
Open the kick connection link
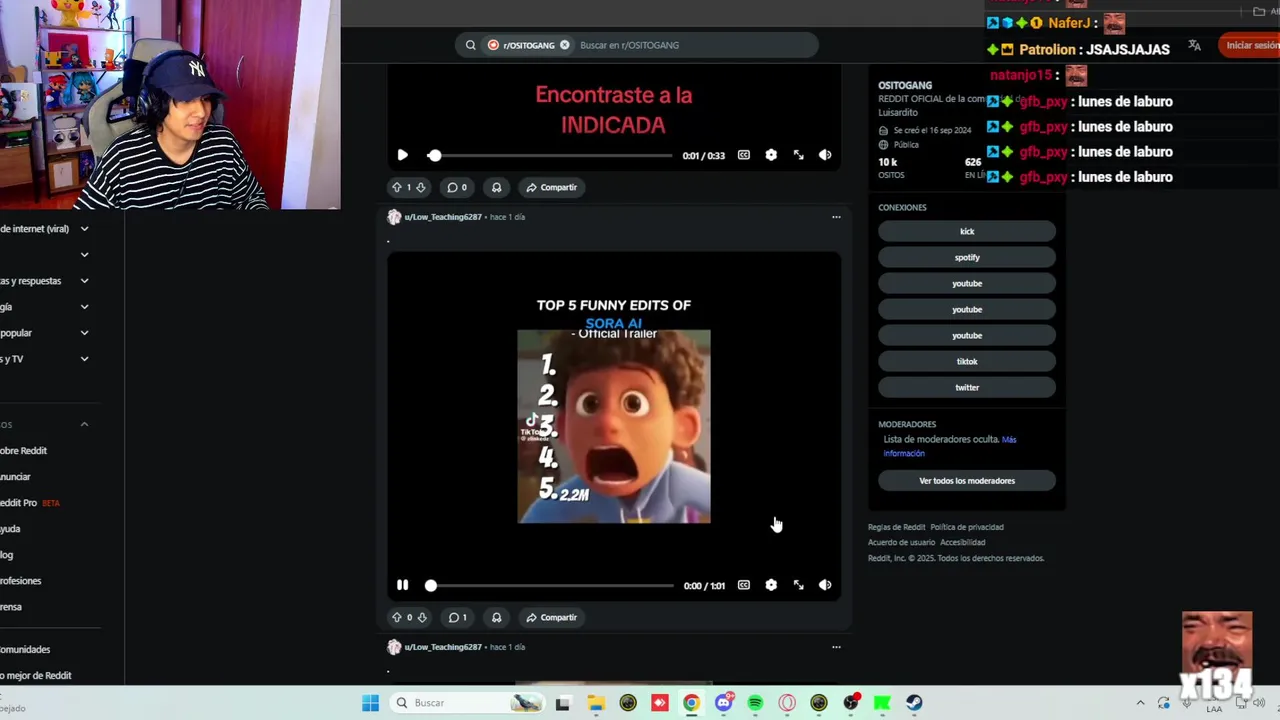[967, 231]
